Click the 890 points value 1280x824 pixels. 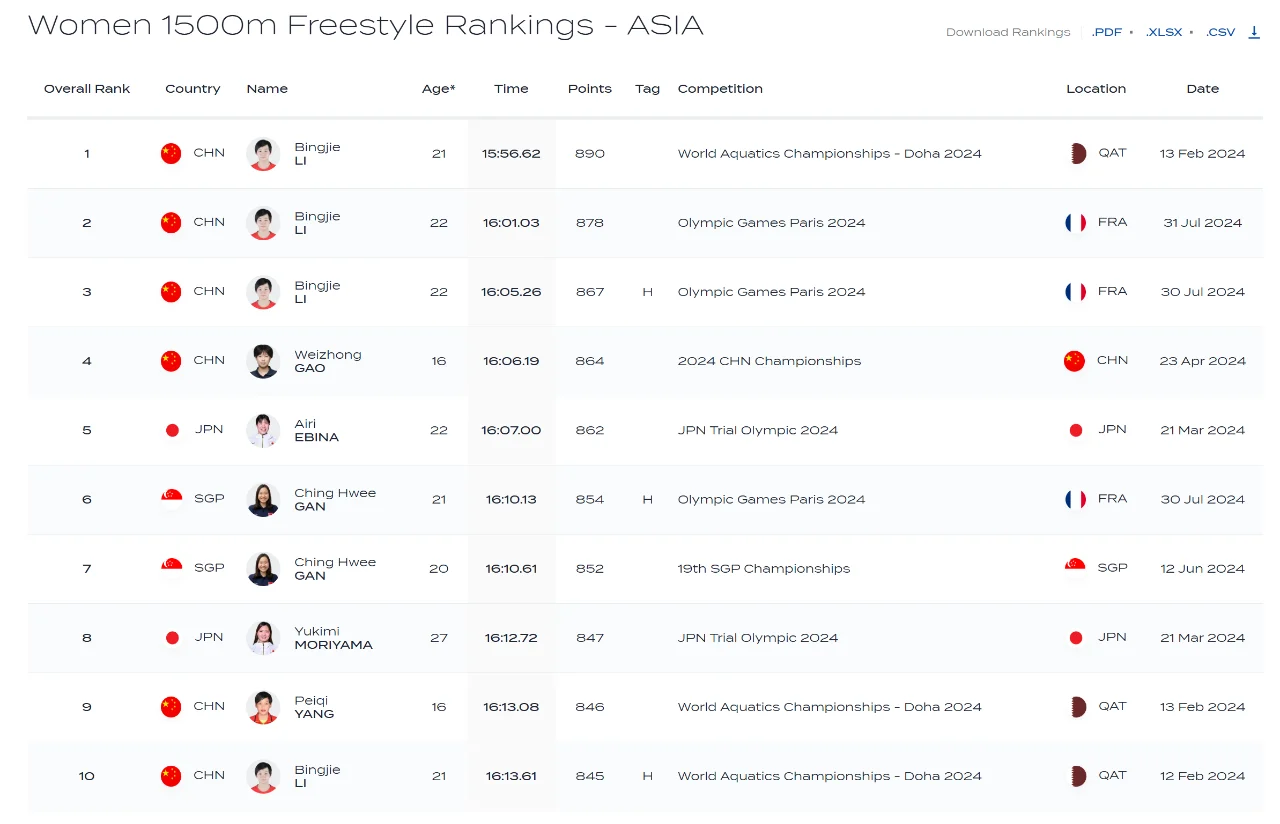click(x=590, y=154)
